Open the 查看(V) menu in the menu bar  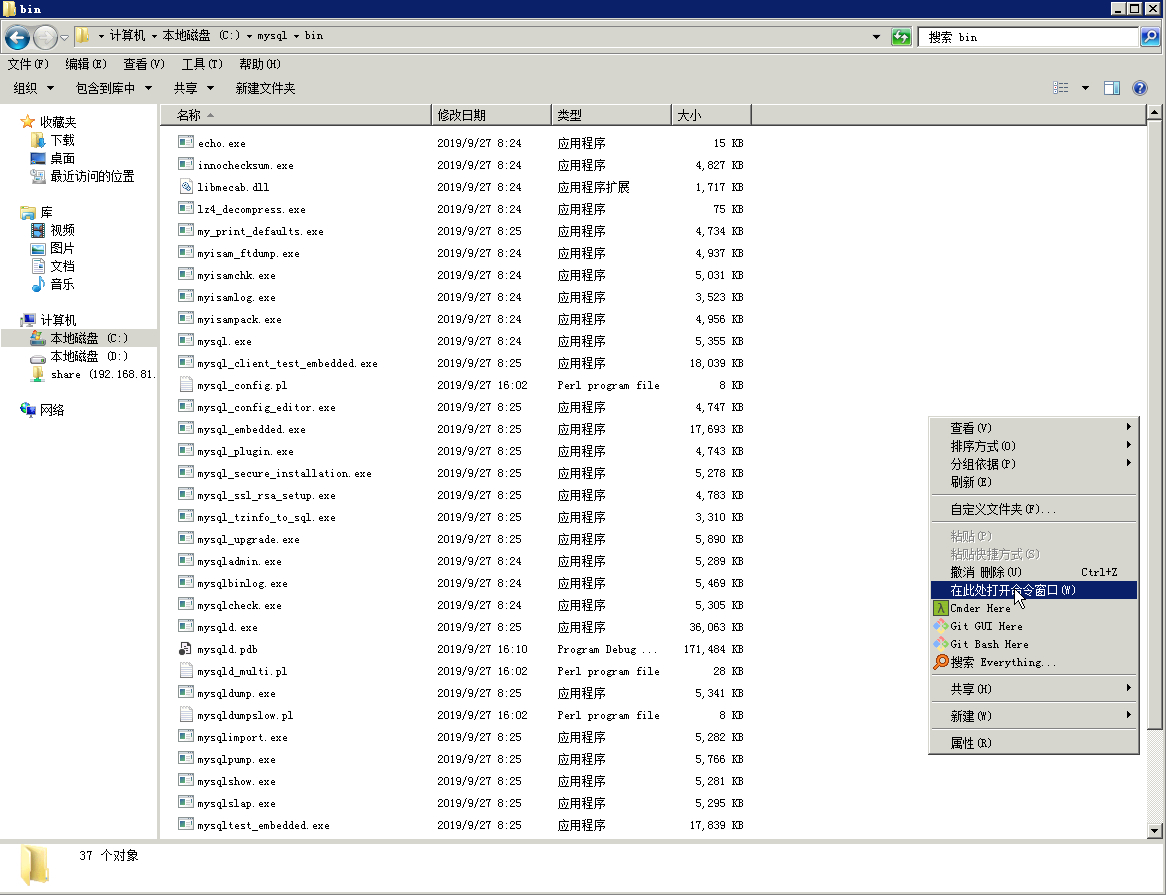tap(144, 64)
